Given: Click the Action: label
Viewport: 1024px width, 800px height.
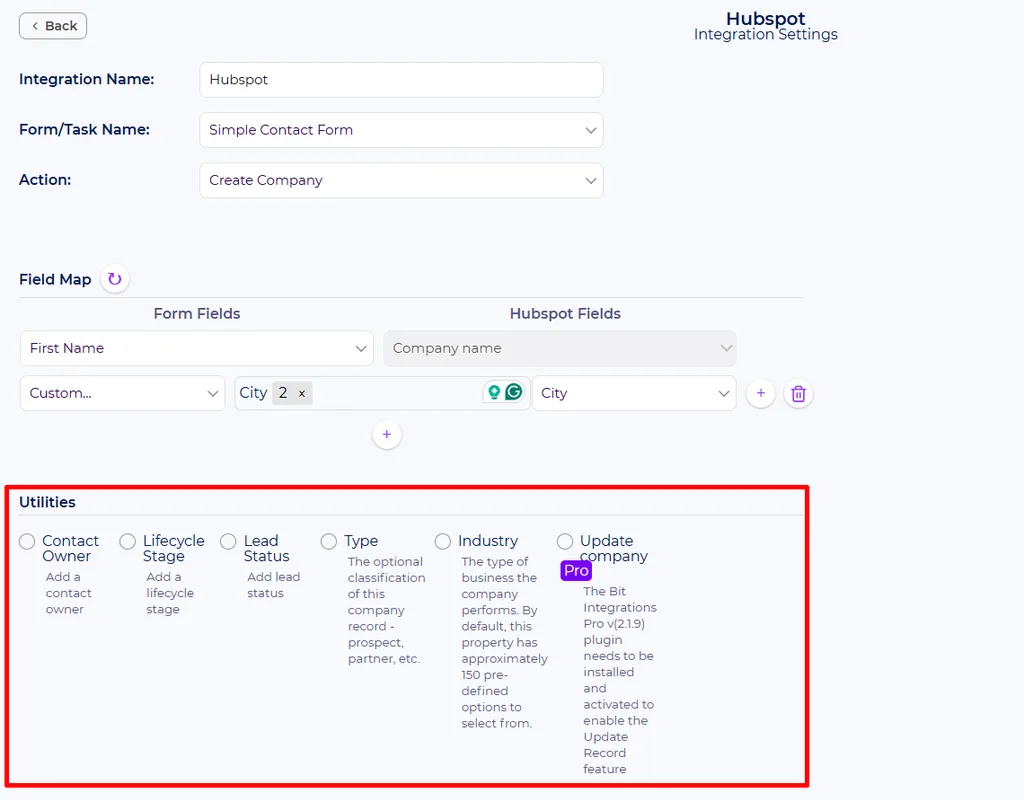Looking at the screenshot, I should pos(45,180).
